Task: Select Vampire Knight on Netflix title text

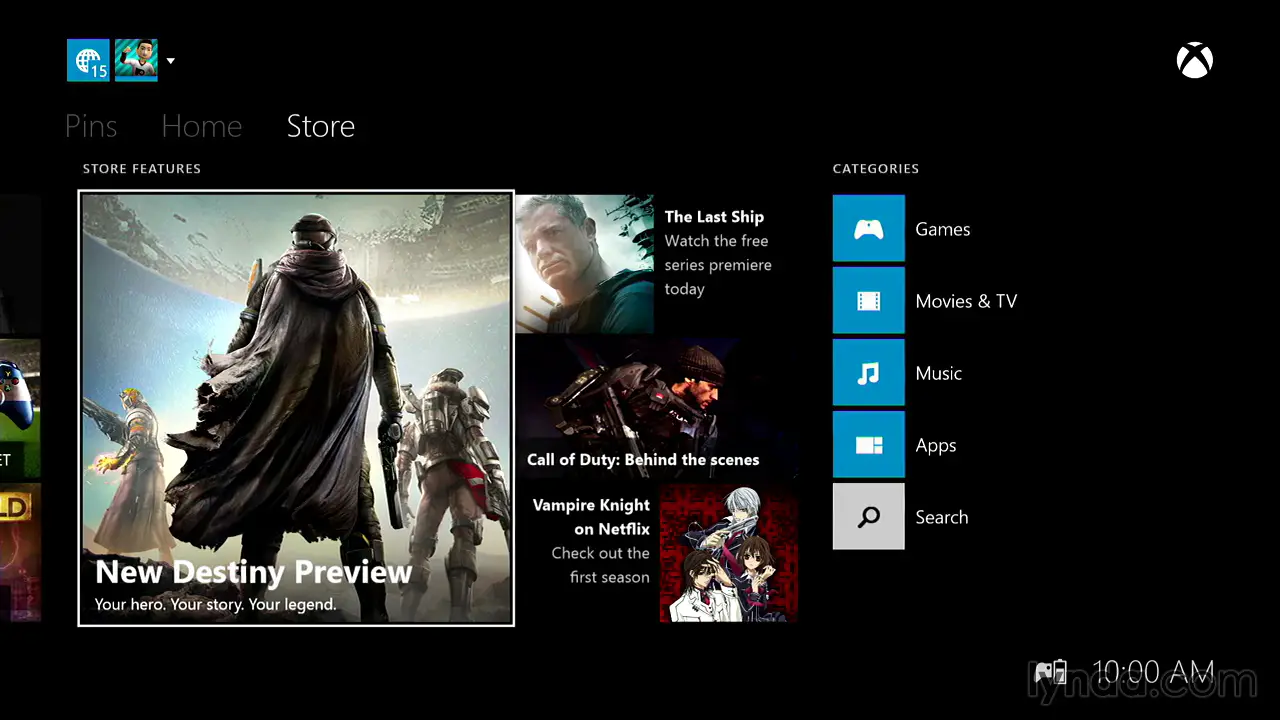Action: (x=591, y=517)
